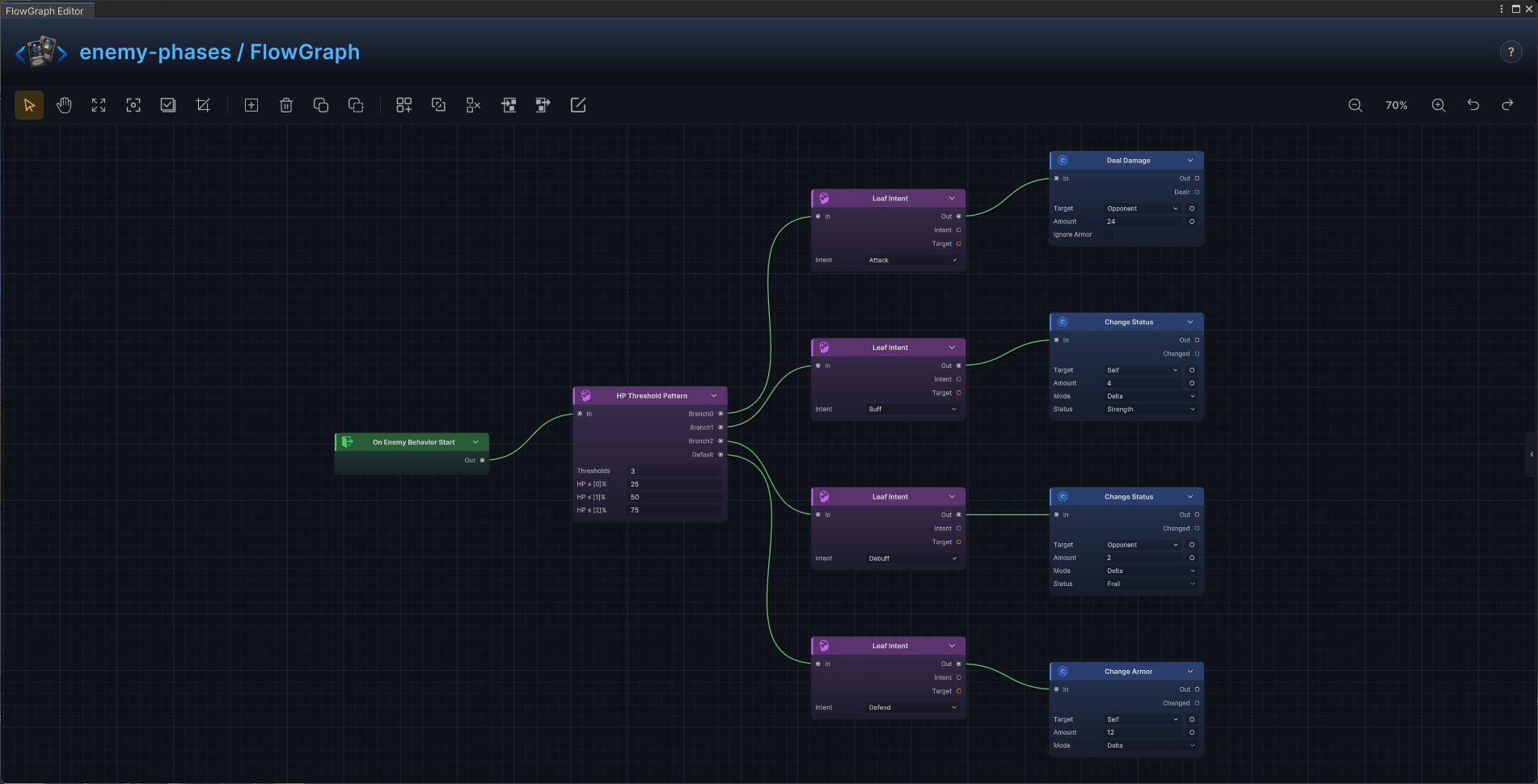
Task: Click On Enemy Behavior Start Out port
Action: pos(482,460)
